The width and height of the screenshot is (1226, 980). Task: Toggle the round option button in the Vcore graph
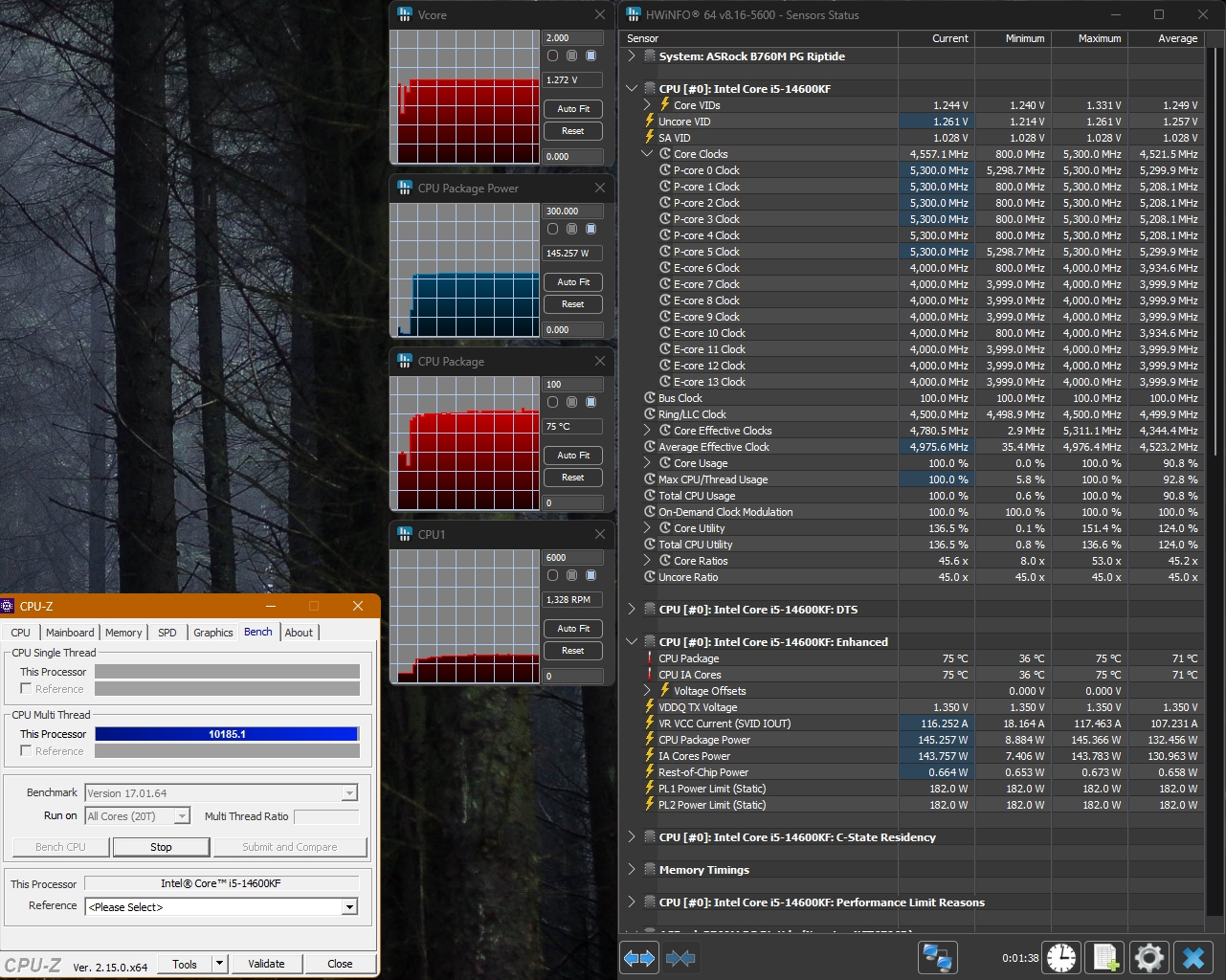pyautogui.click(x=552, y=56)
